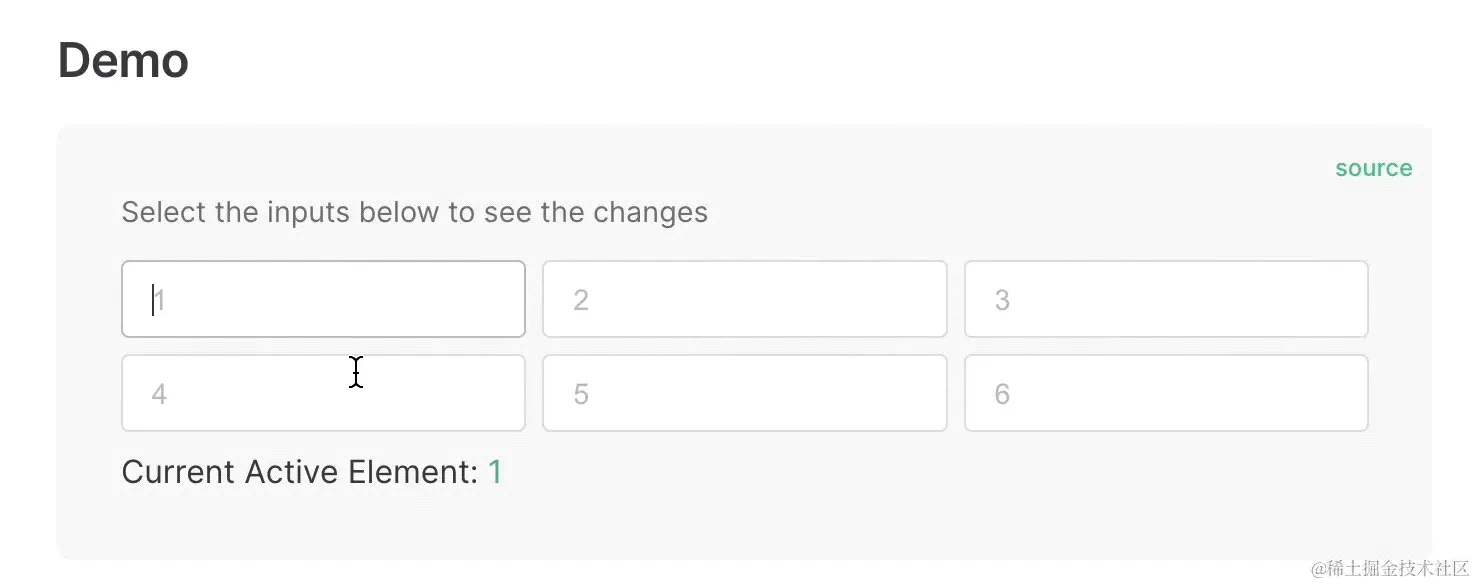The image size is (1476, 584).
Task: Focus the last input in the top row
Action: tap(1166, 299)
